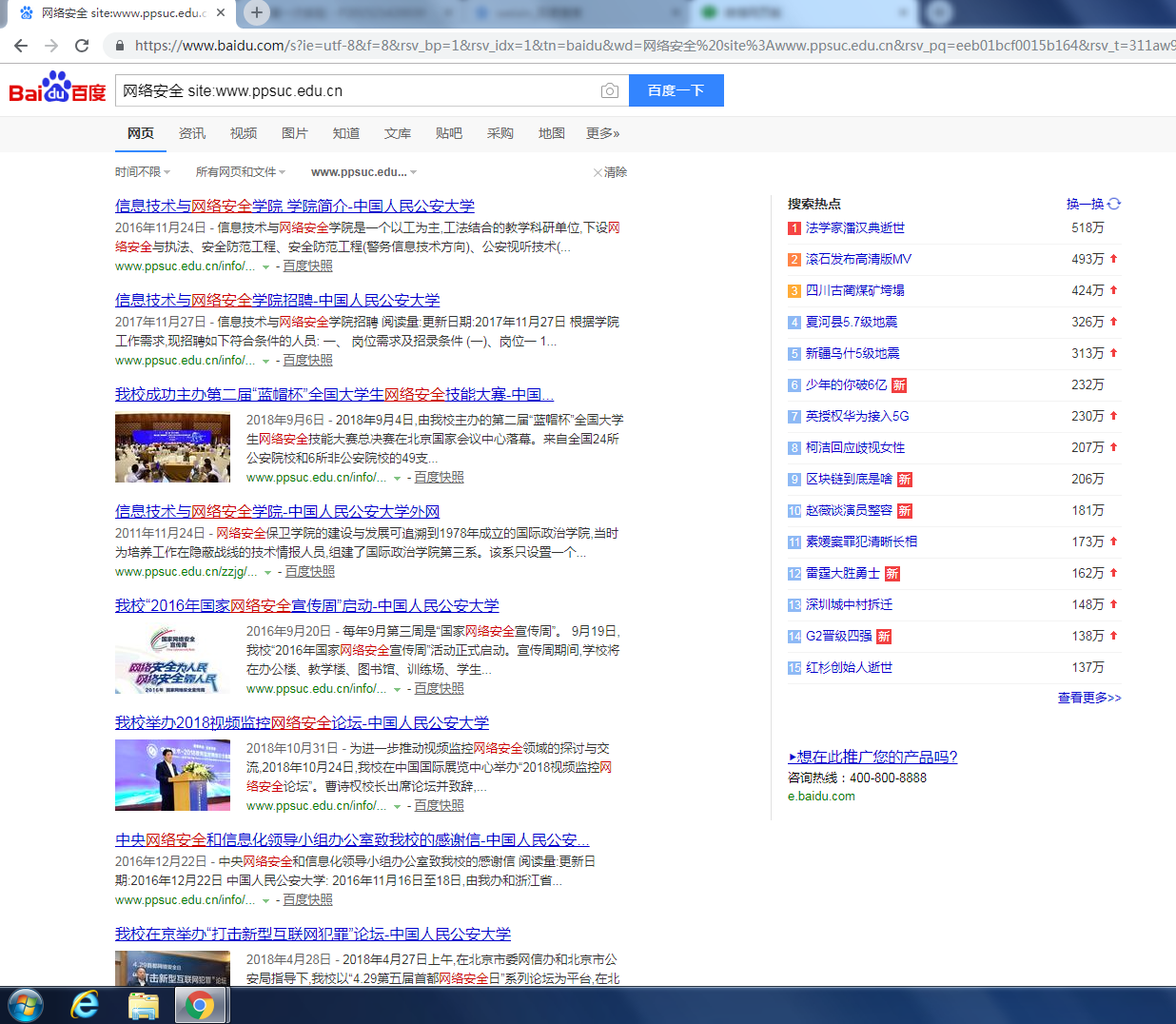Close the 网络安全 search tab
This screenshot has width=1176, height=1024.
point(221,12)
